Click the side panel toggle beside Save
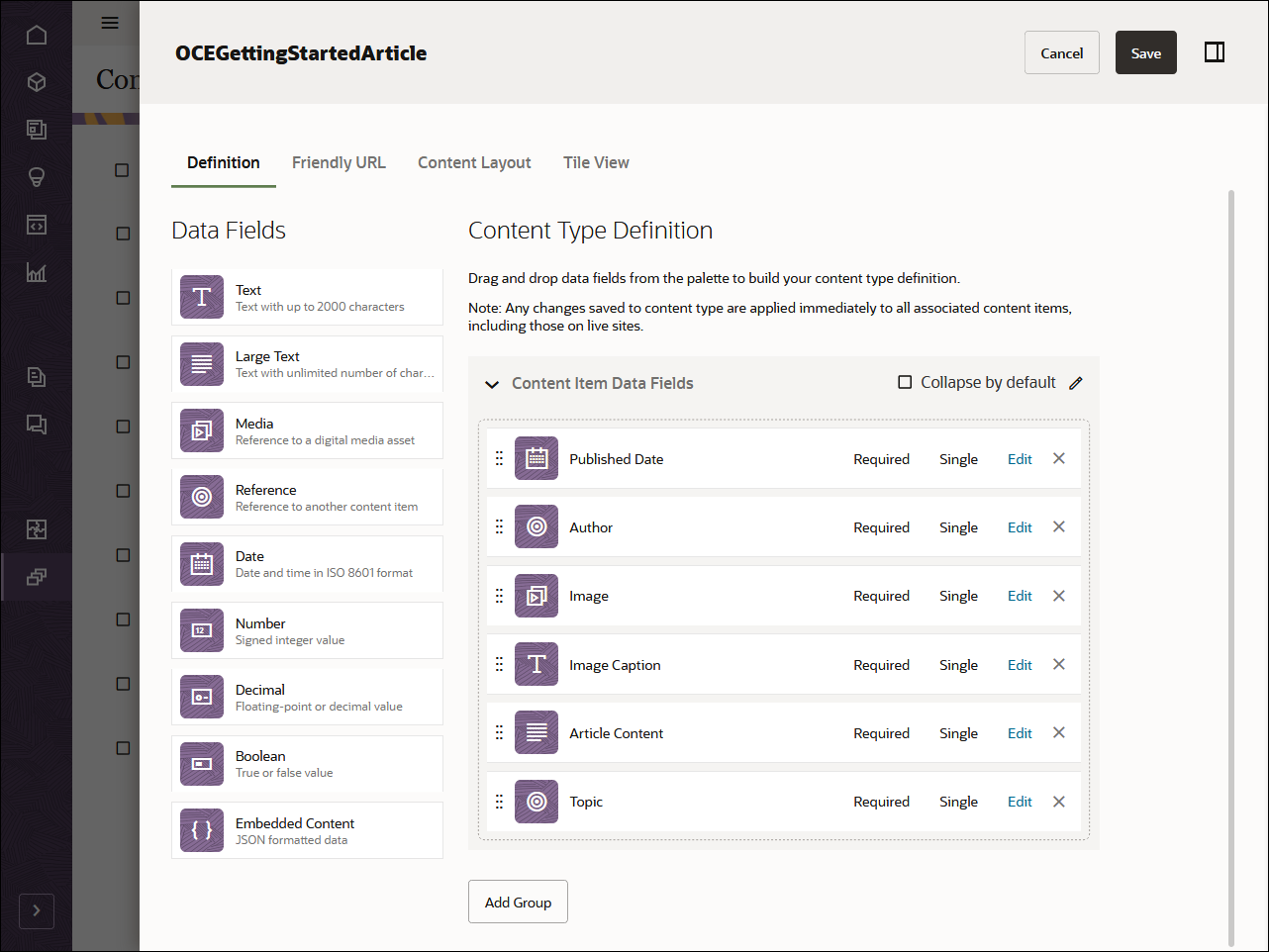Screen dimensions: 1269x952 [x=1215, y=51]
